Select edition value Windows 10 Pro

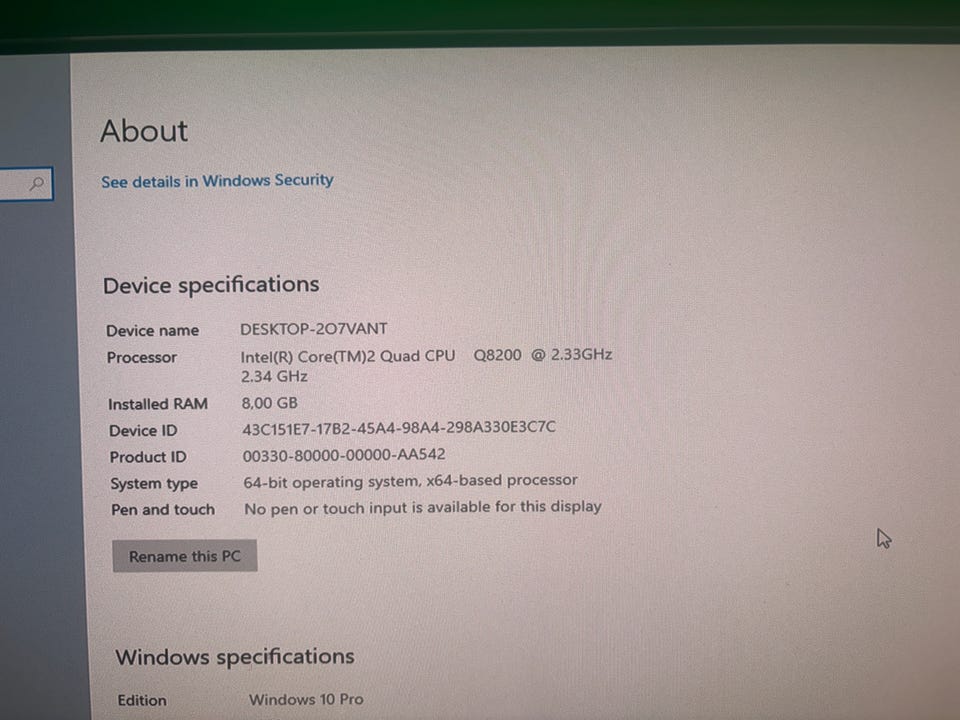point(306,699)
